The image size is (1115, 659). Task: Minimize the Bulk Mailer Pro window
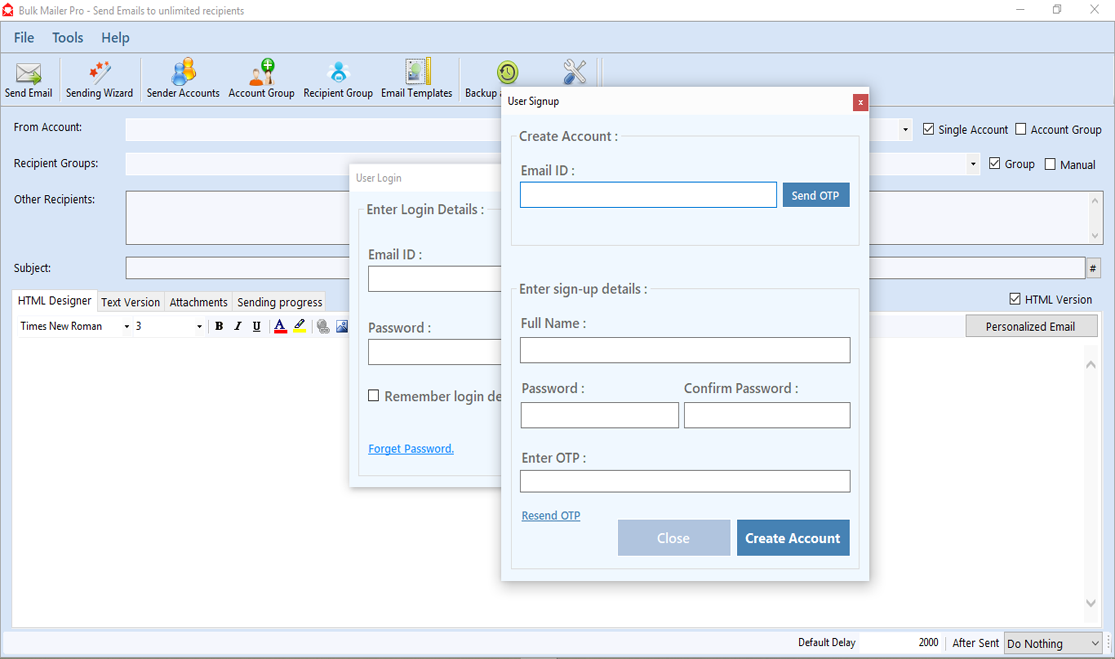click(1020, 10)
